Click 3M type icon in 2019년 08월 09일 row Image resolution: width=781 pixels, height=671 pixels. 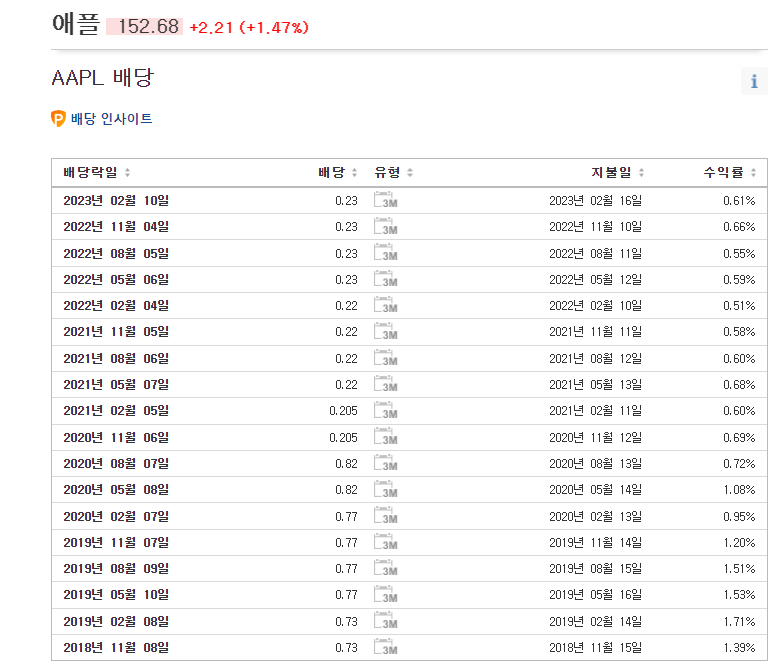pos(386,568)
